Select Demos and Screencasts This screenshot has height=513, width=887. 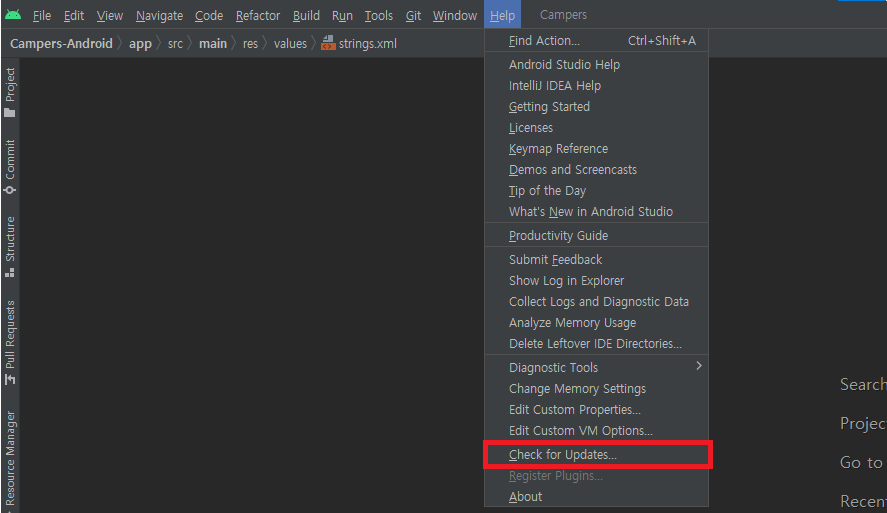tap(596, 169)
